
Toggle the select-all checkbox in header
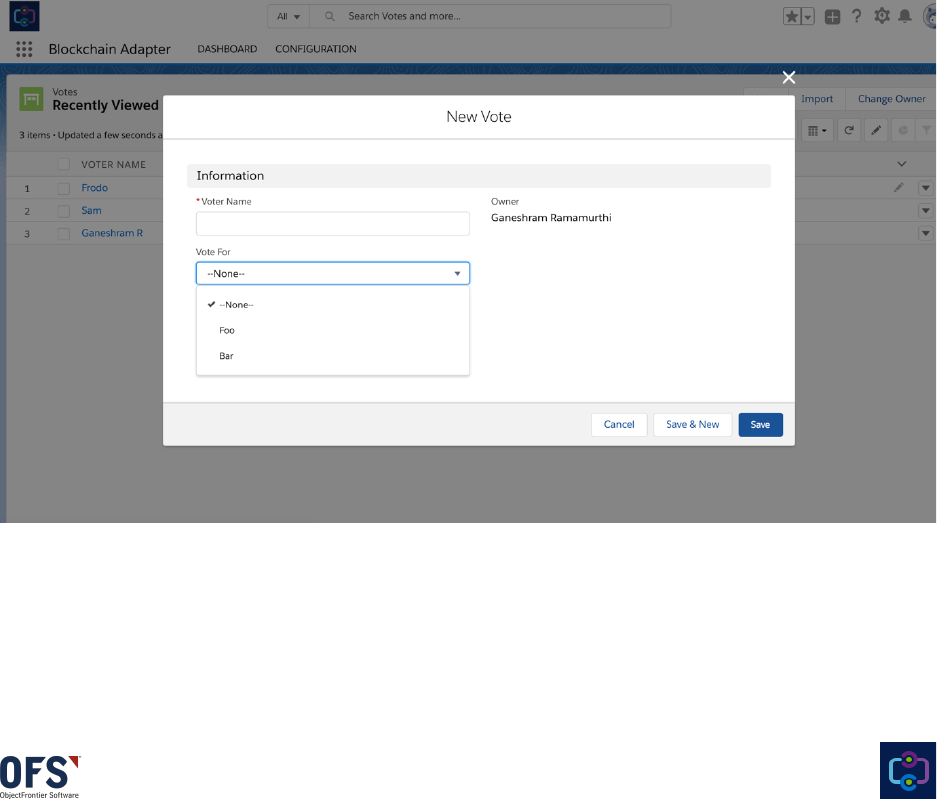pyautogui.click(x=64, y=164)
